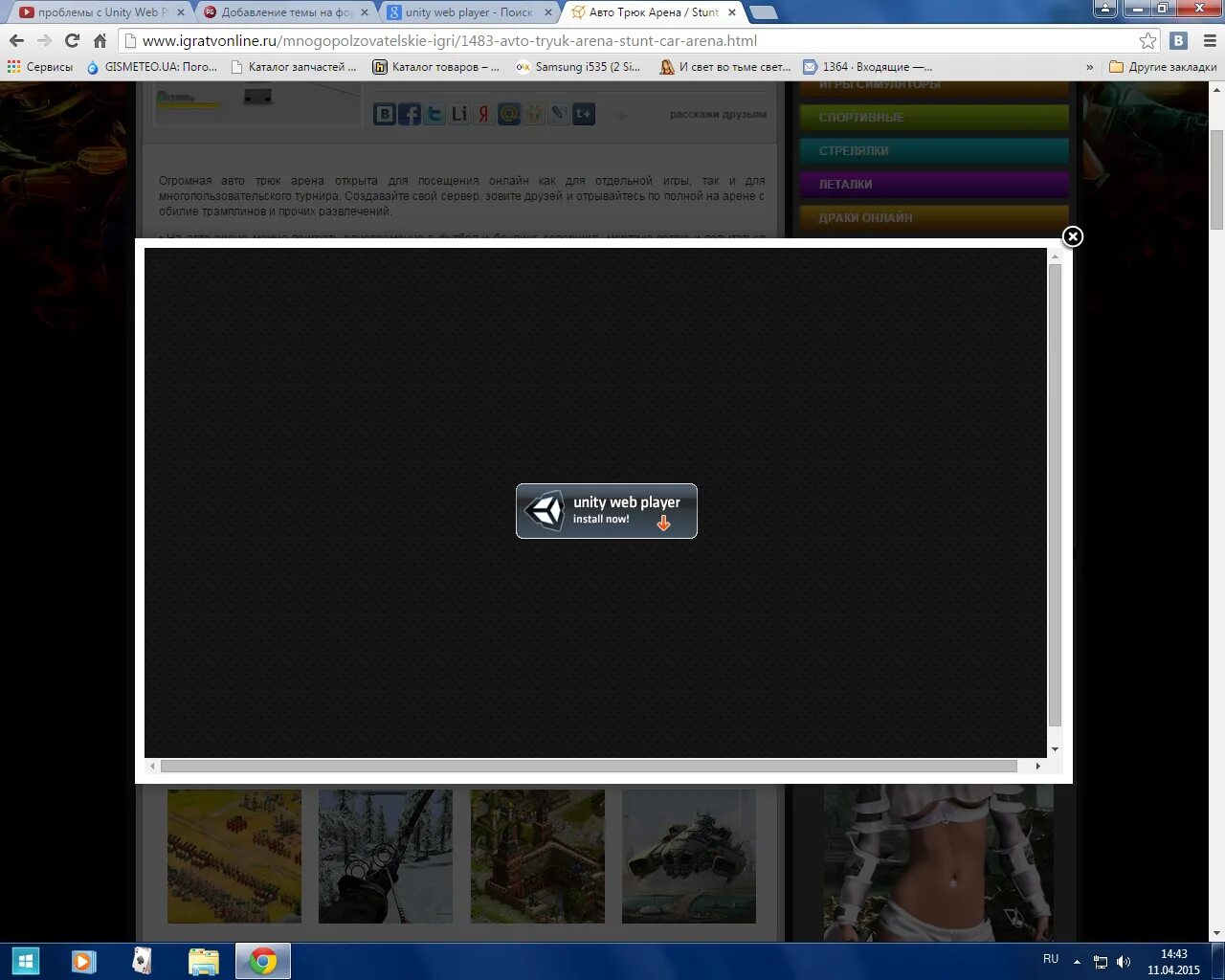The image size is (1225, 980).
Task: Switch to the 'unity web player - Поиск' tab
Action: [469, 12]
